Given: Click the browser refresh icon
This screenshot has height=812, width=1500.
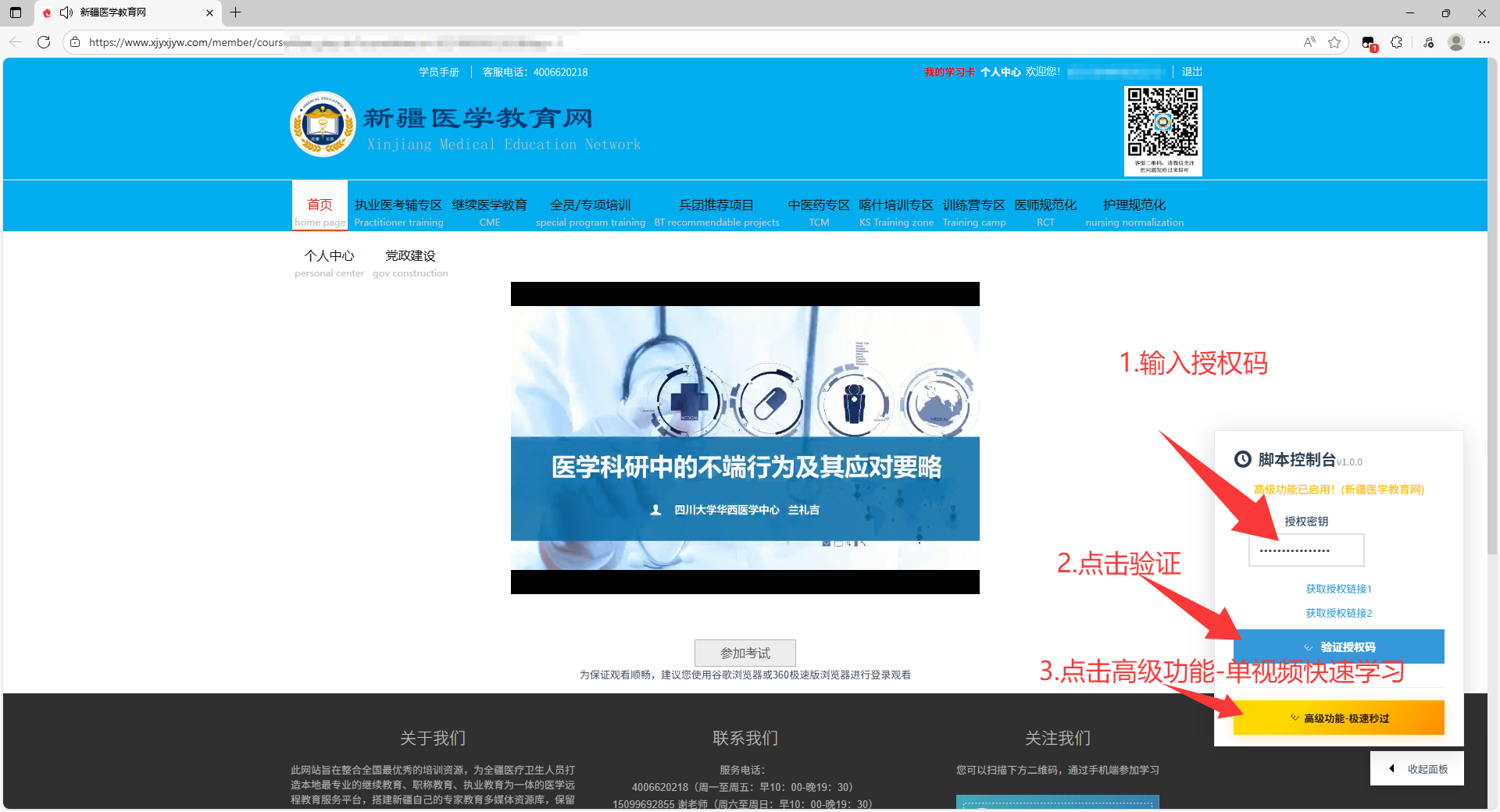Looking at the screenshot, I should pos(44,42).
